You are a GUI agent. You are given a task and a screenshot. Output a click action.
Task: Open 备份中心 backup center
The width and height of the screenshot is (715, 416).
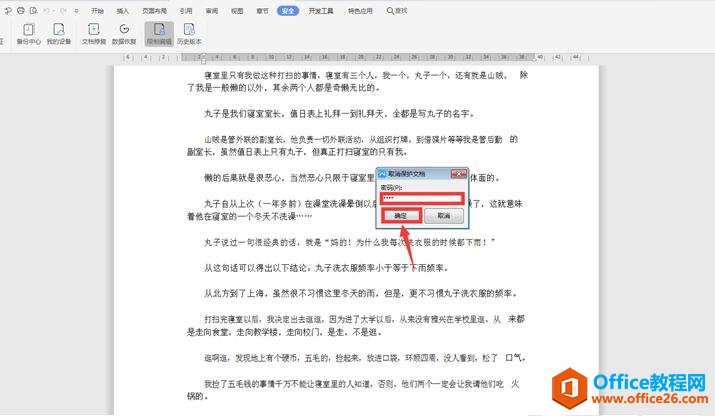29,34
